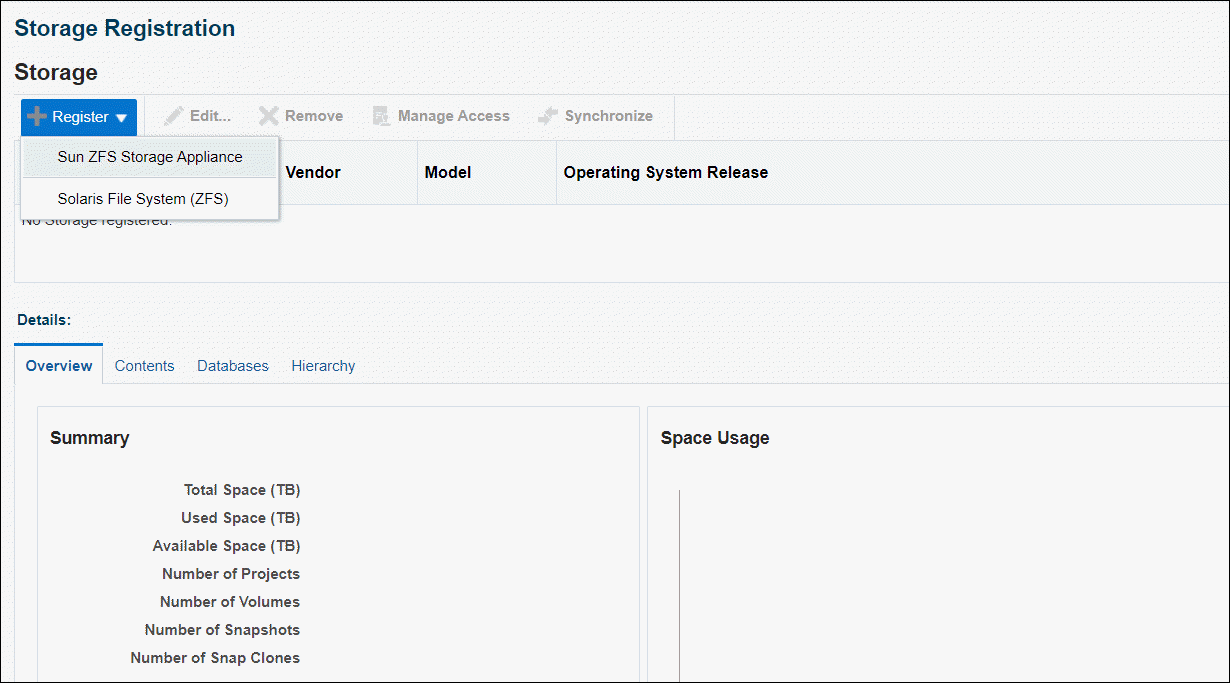Open the Hierarchy tab
Screen dimensions: 1230x683
point(323,366)
